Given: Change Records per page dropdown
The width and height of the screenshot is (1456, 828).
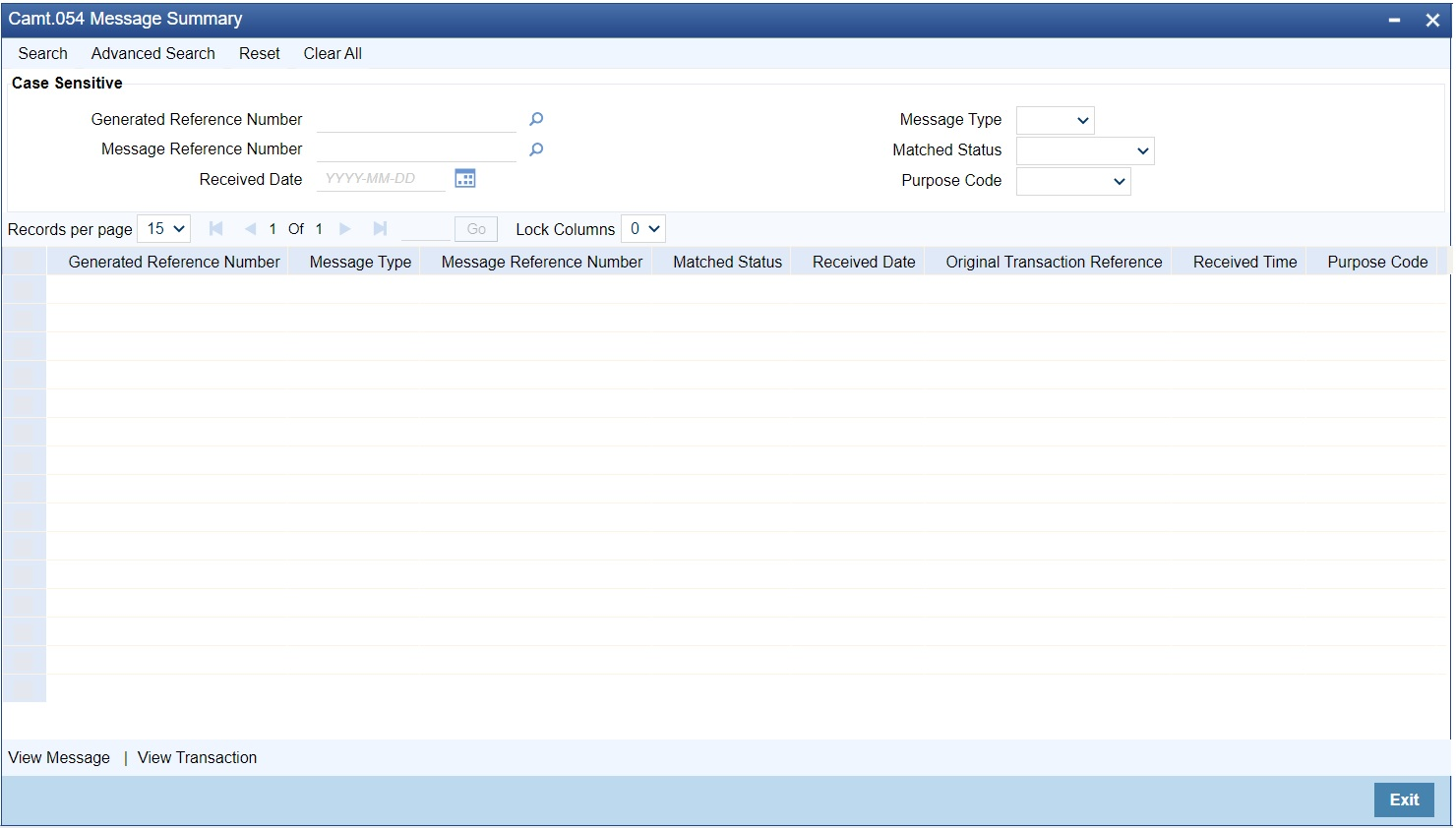Looking at the screenshot, I should click(x=163, y=229).
